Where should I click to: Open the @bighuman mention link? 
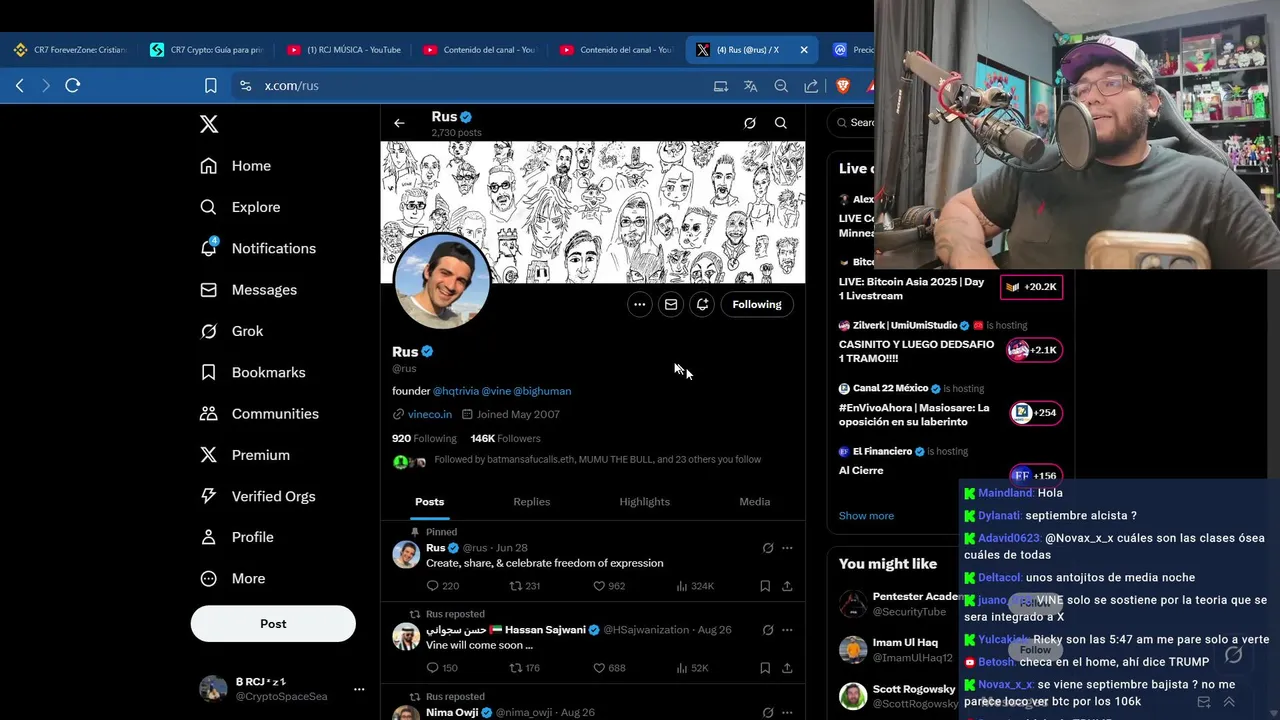pyautogui.click(x=542, y=391)
